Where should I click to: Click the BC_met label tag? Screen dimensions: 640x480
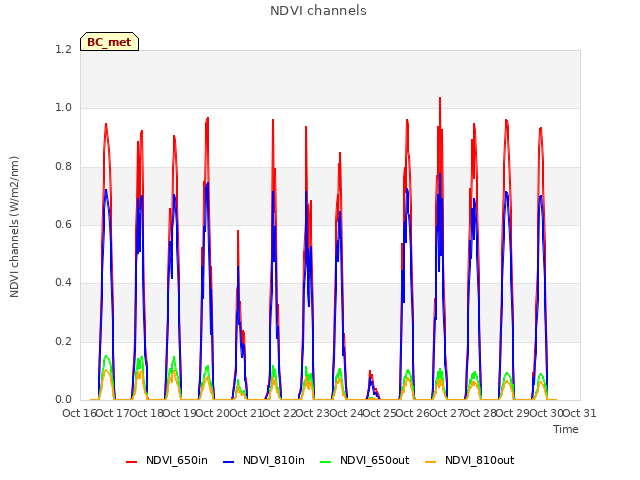coord(109,42)
